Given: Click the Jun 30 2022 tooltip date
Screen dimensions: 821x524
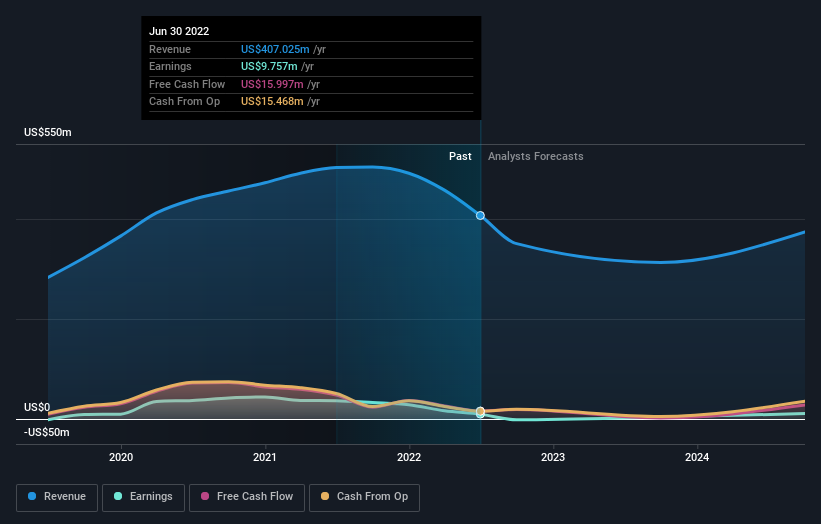Looking at the screenshot, I should click(x=179, y=31).
